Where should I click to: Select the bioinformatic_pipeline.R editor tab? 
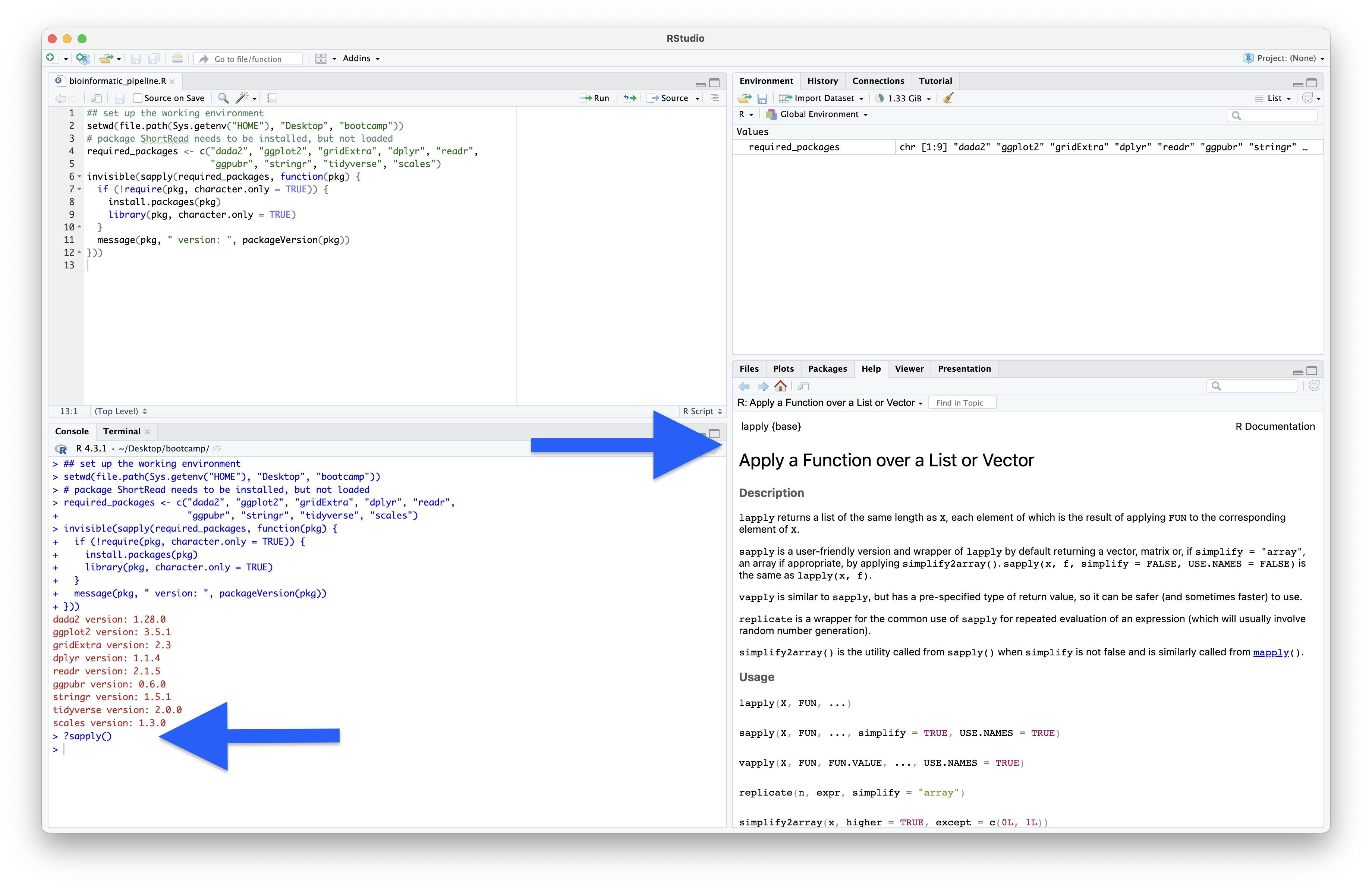117,81
